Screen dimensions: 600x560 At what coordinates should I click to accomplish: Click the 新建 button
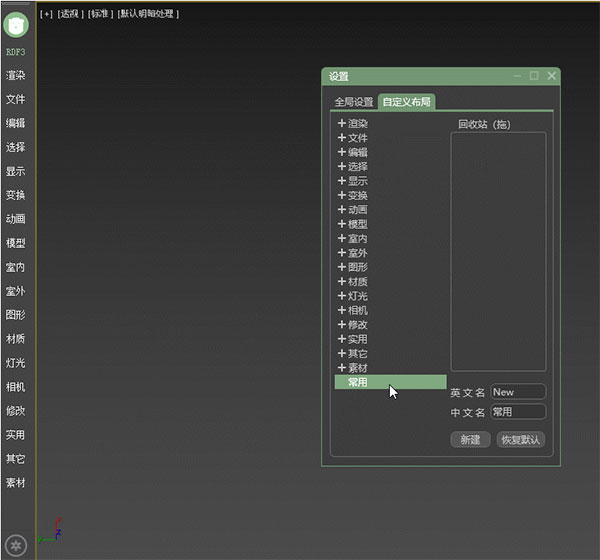pos(470,439)
